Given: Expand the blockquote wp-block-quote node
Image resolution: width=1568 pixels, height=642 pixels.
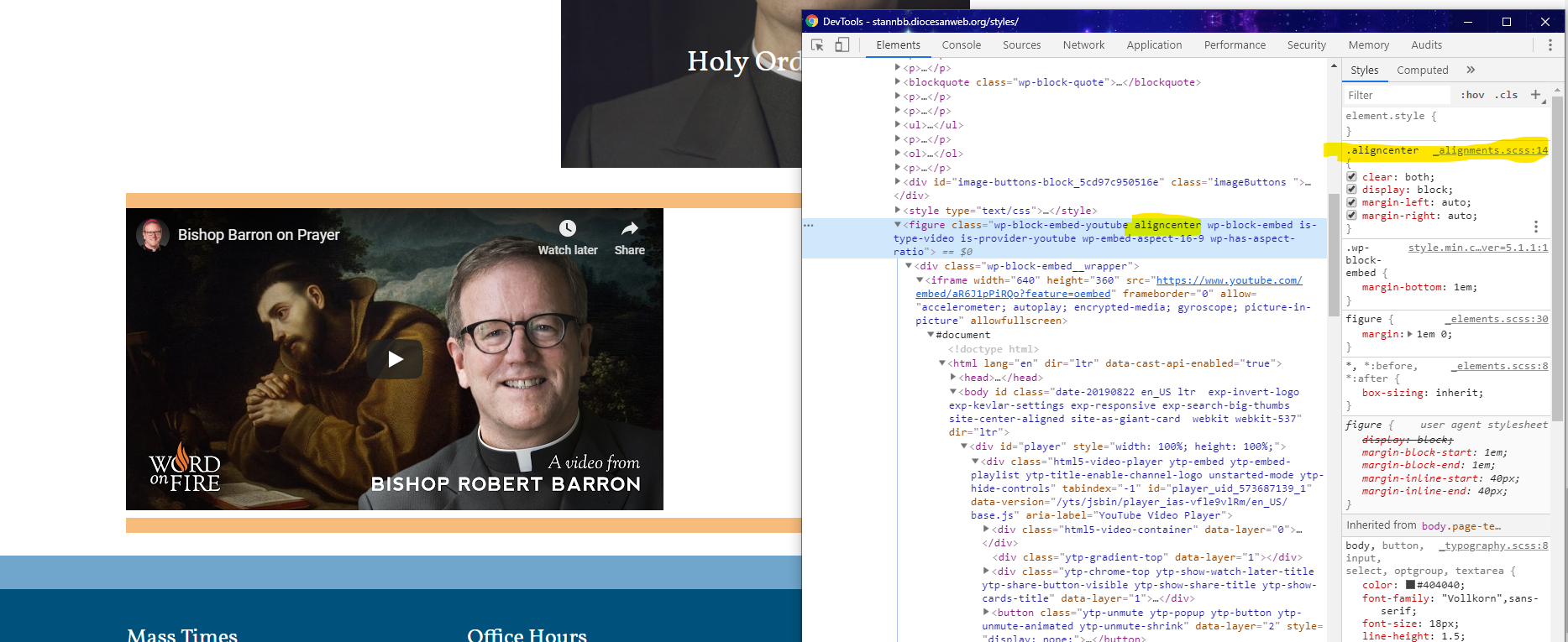Looking at the screenshot, I should click(x=898, y=82).
